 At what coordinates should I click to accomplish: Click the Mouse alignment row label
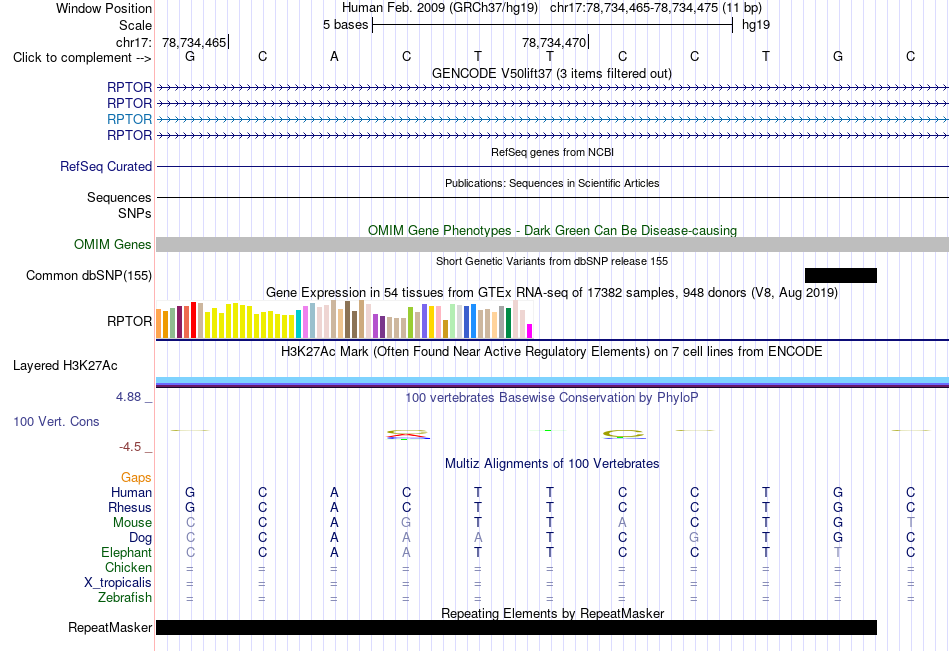pos(132,522)
